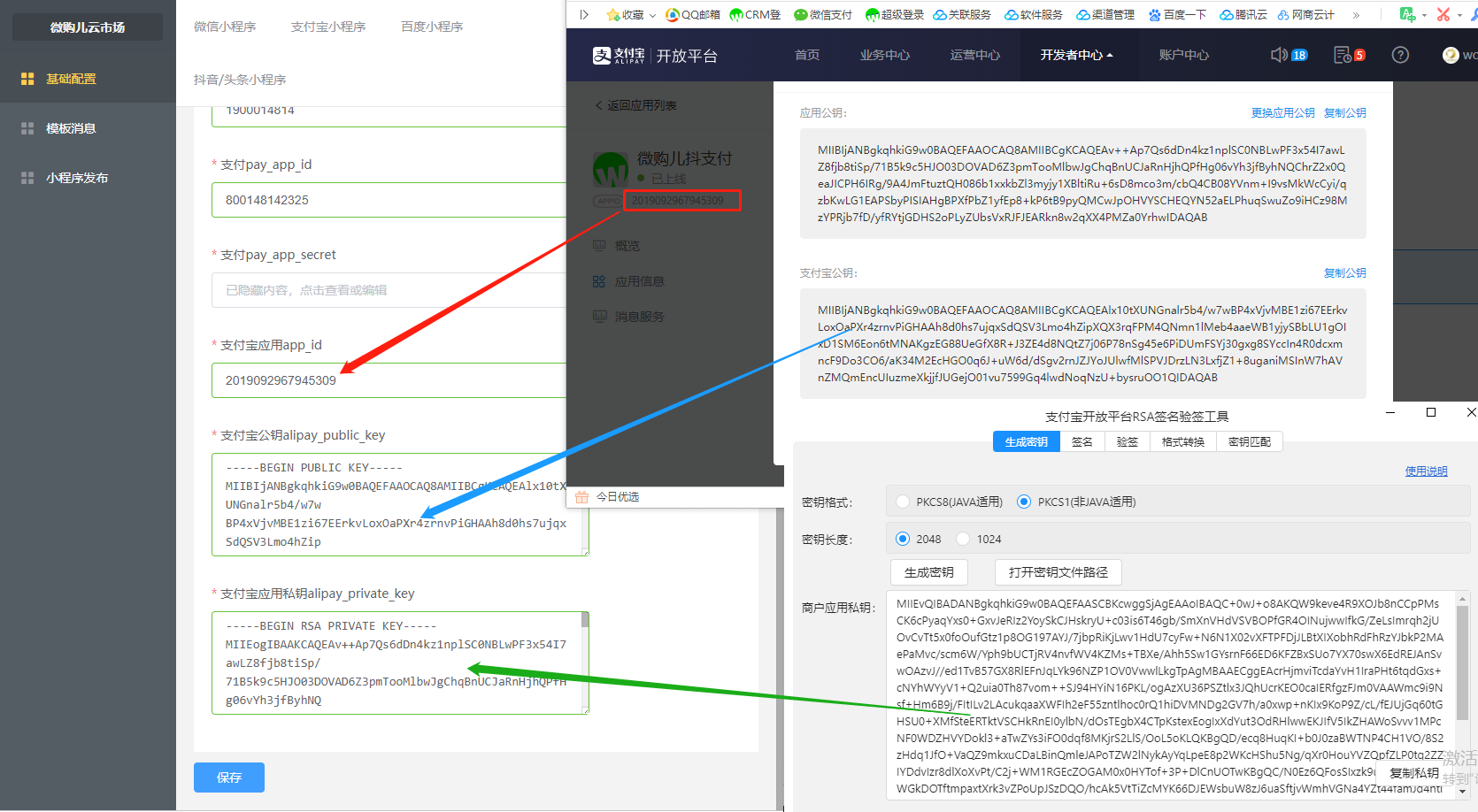Viewport: 1478px width, 812px height.
Task: Open the 微信支付 bookmark
Action: (x=823, y=14)
